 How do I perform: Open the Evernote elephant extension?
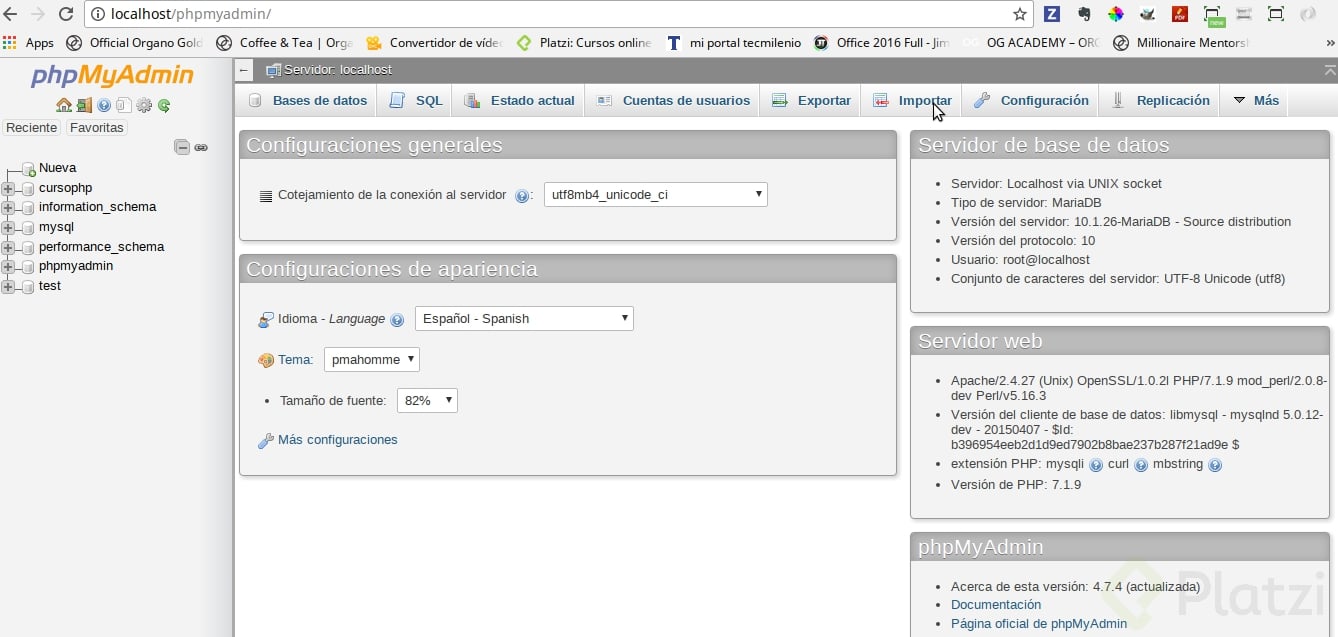click(1084, 14)
